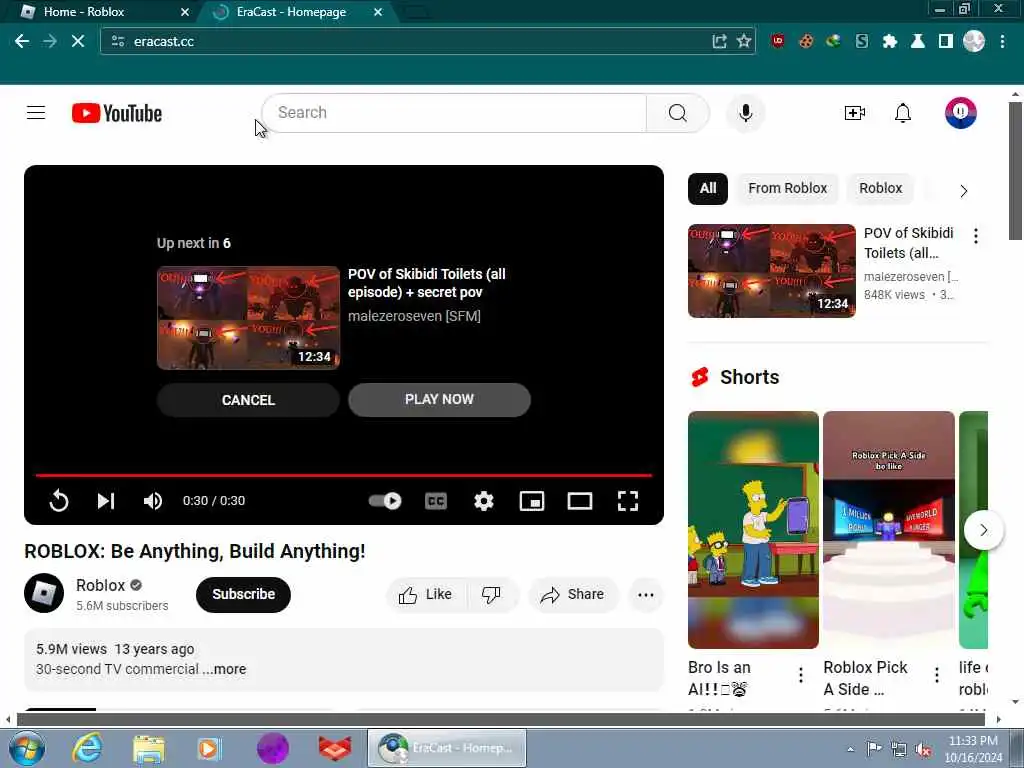1024x768 pixels.
Task: Click the muted volume tray icon
Action: tap(923, 749)
